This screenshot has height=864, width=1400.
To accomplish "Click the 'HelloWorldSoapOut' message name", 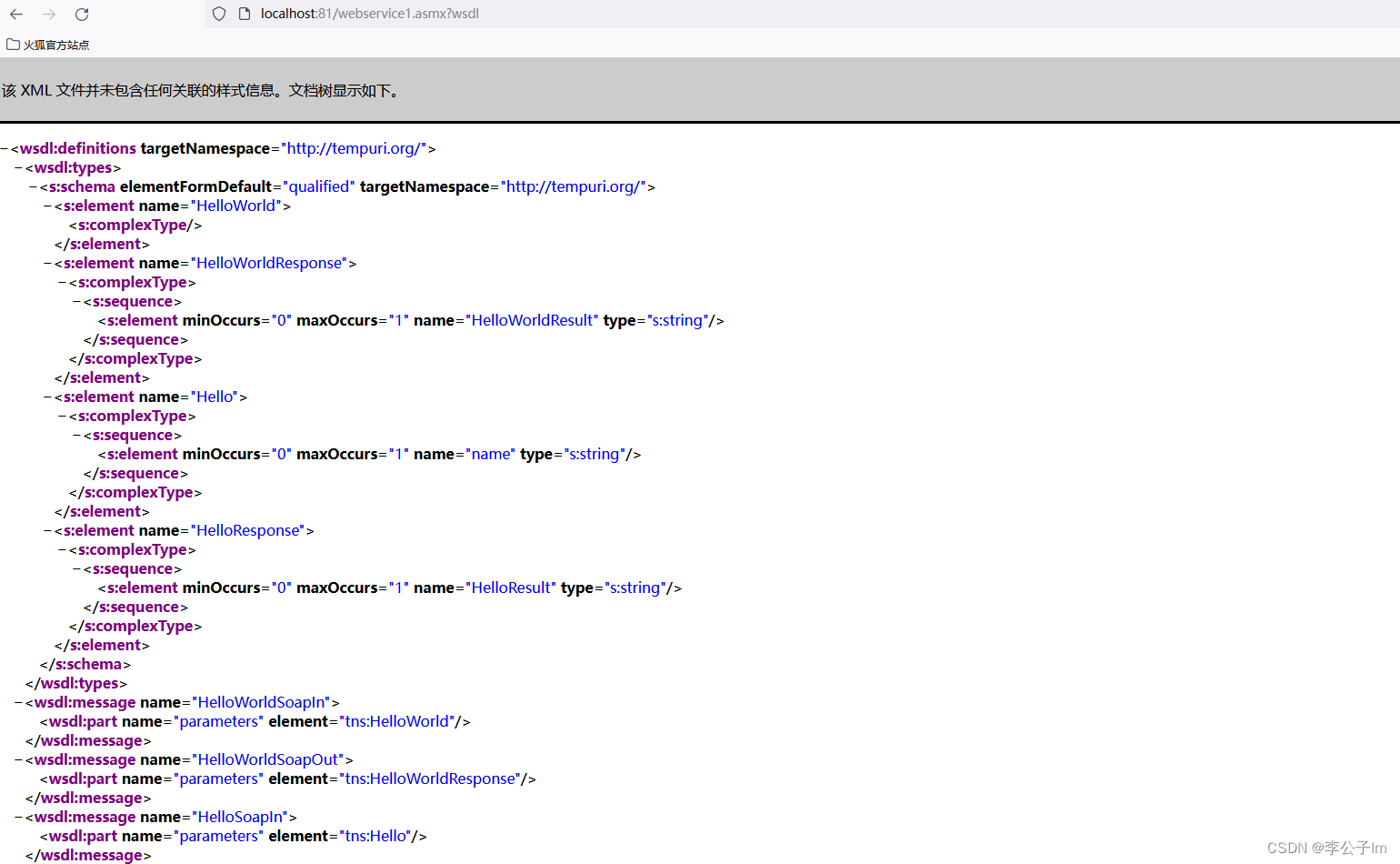I will click(x=268, y=759).
